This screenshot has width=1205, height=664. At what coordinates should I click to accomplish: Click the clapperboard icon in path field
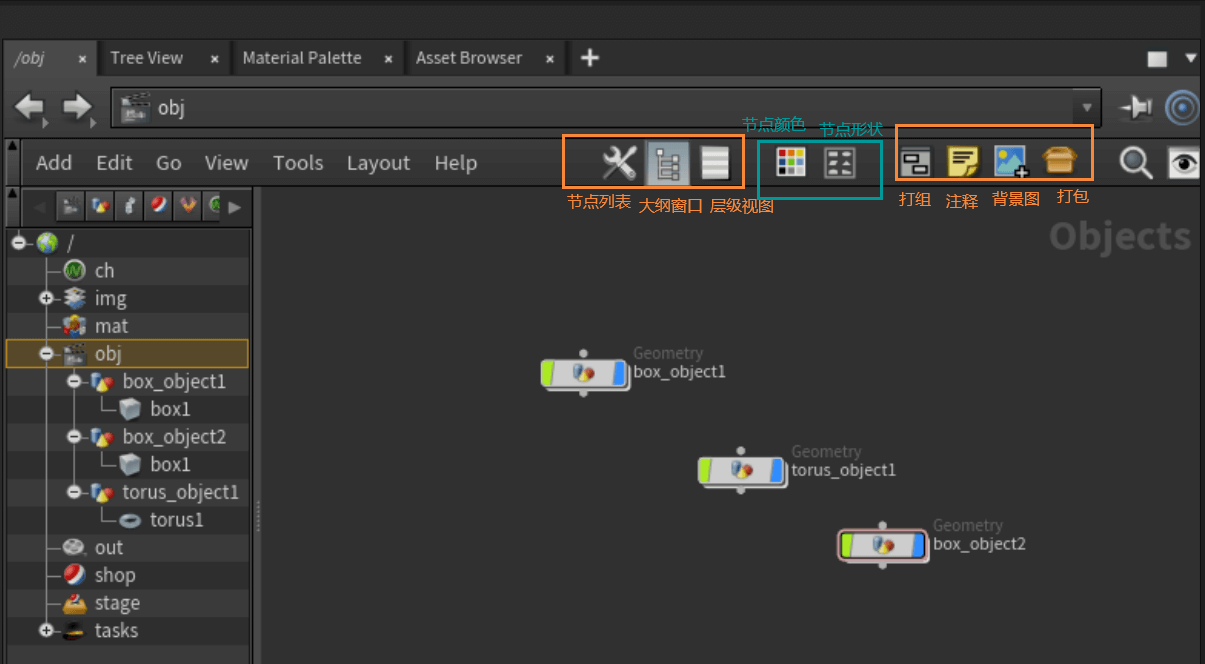(134, 107)
